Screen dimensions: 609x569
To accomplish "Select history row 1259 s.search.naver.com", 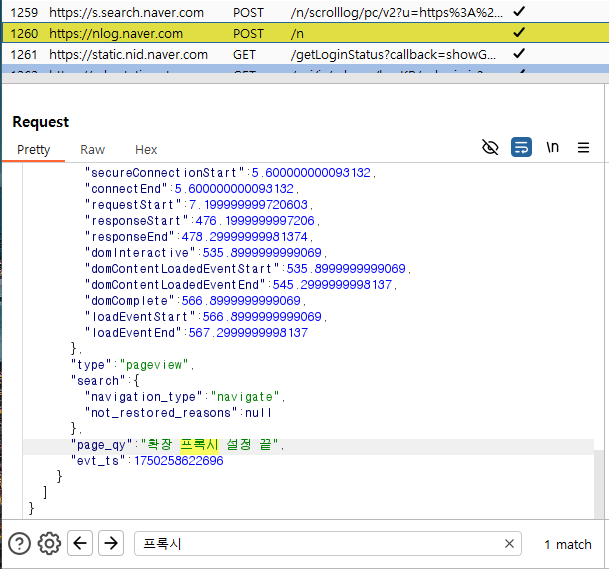I will [x=304, y=12].
